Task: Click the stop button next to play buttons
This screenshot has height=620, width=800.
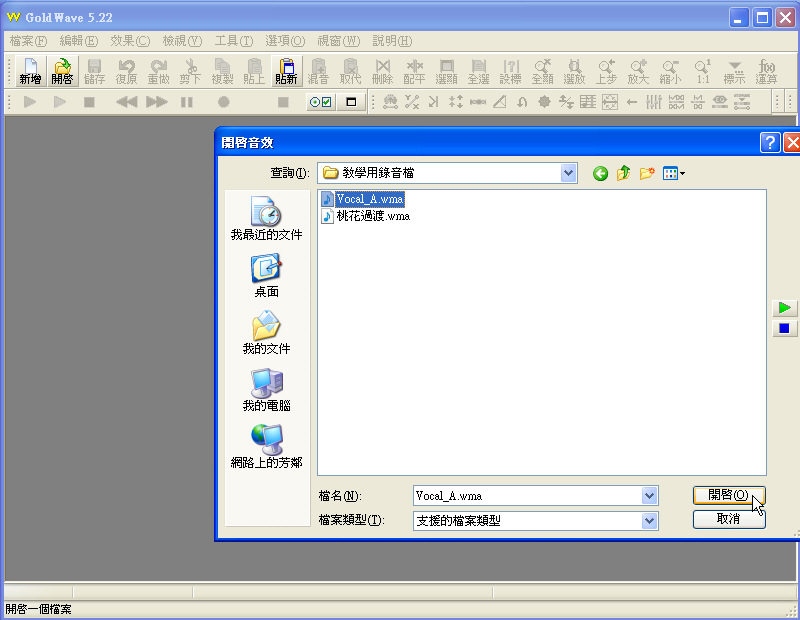Action: (x=89, y=102)
